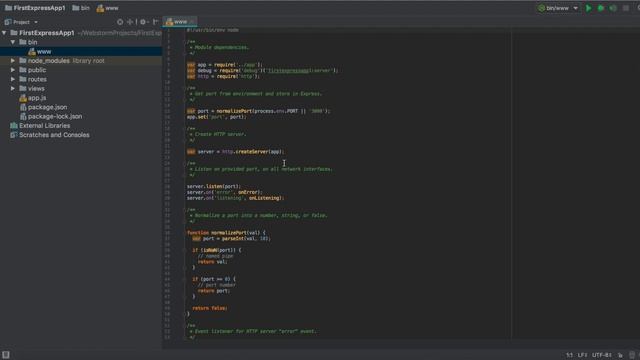Click the cursor position indicator in status bar
The height and width of the screenshot is (360, 640).
569,355
